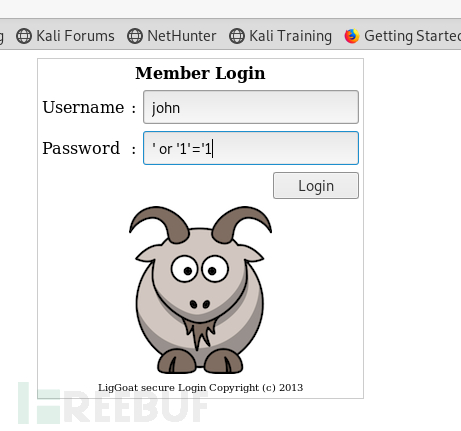Open the NetHunter bookmark label
461x431 pixels.
(182, 36)
